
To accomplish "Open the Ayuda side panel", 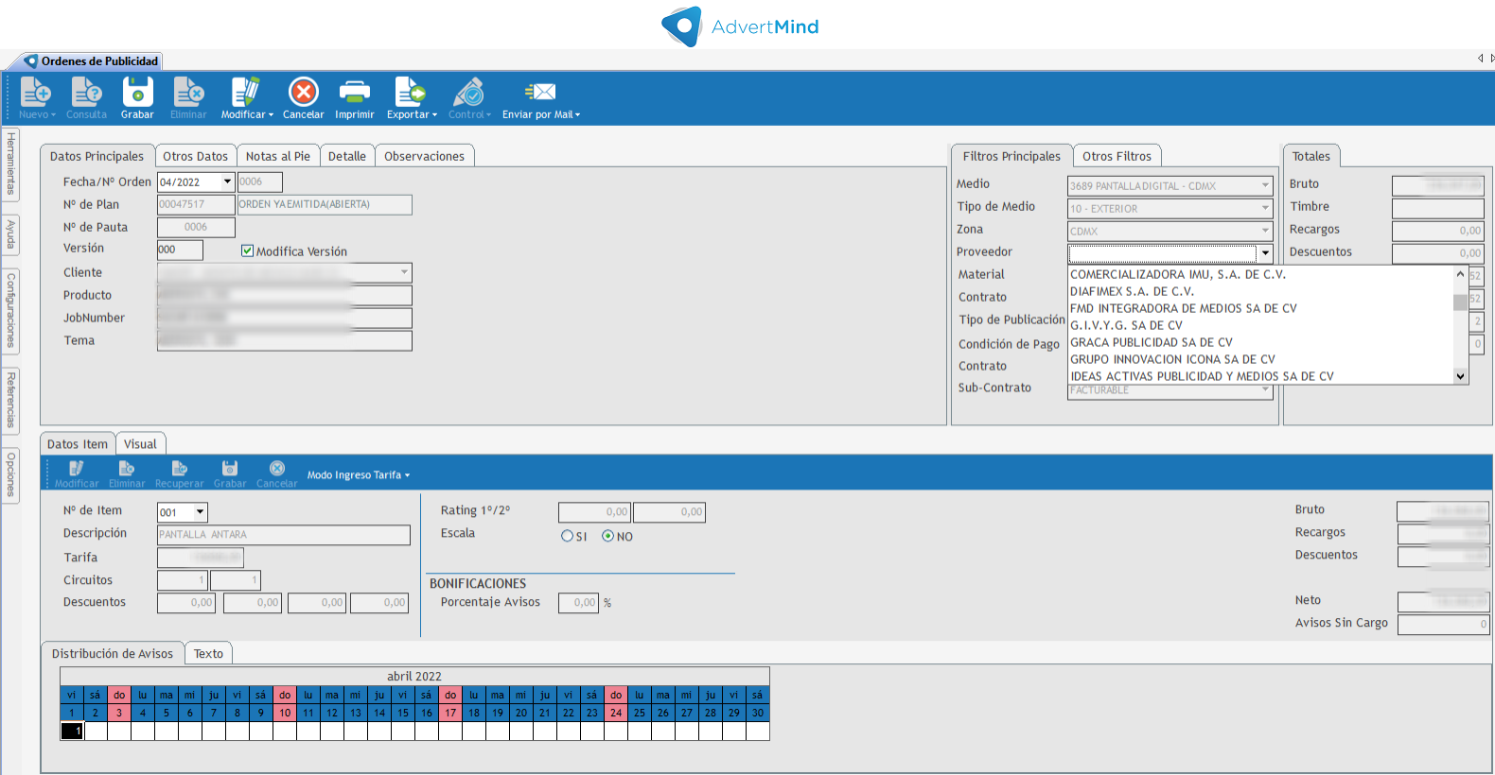I will (10, 236).
